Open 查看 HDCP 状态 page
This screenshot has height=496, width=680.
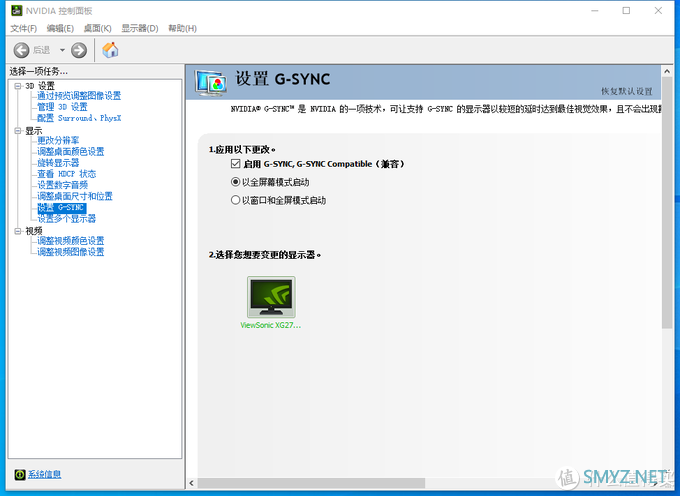click(66, 174)
